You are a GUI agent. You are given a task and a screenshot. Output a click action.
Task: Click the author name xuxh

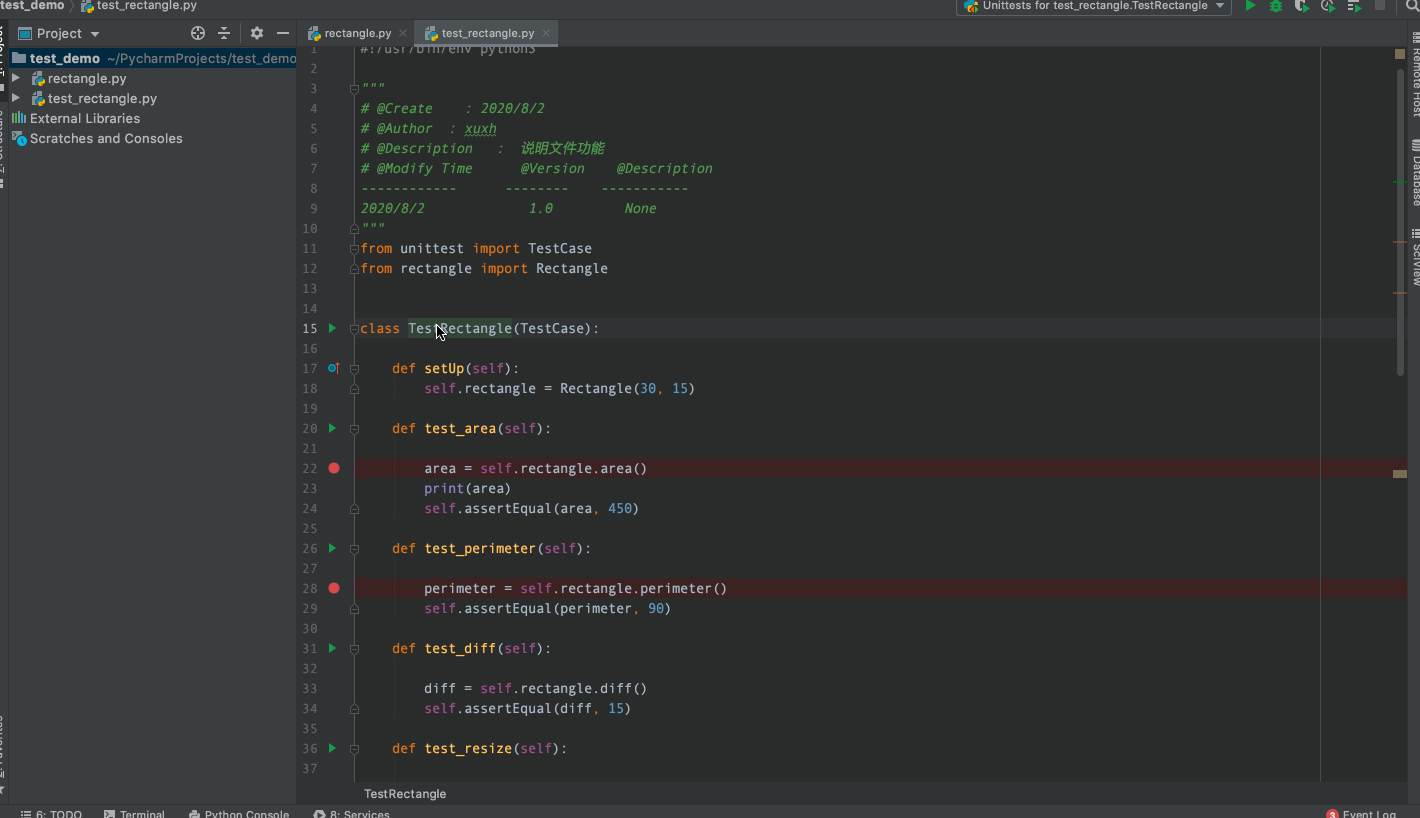click(x=480, y=128)
